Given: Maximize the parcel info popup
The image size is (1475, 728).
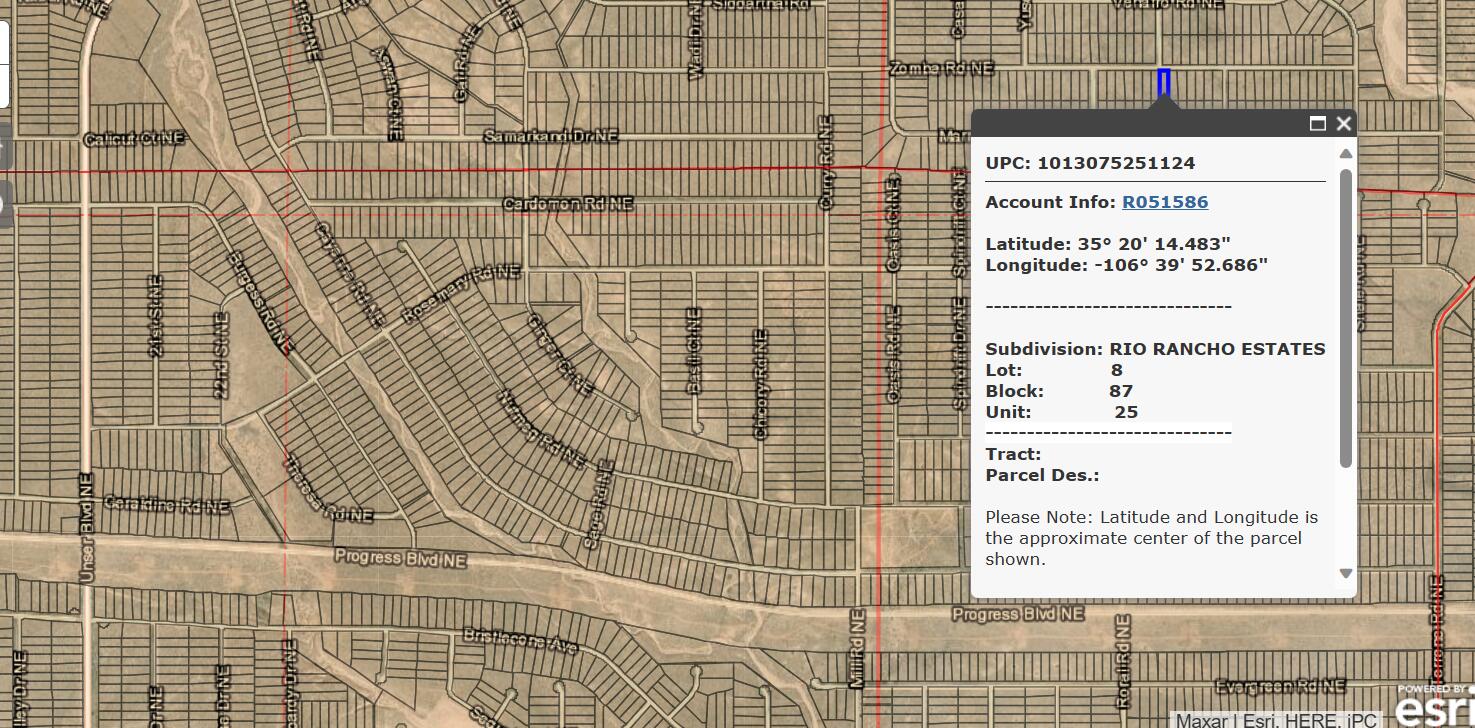Looking at the screenshot, I should 1318,123.
